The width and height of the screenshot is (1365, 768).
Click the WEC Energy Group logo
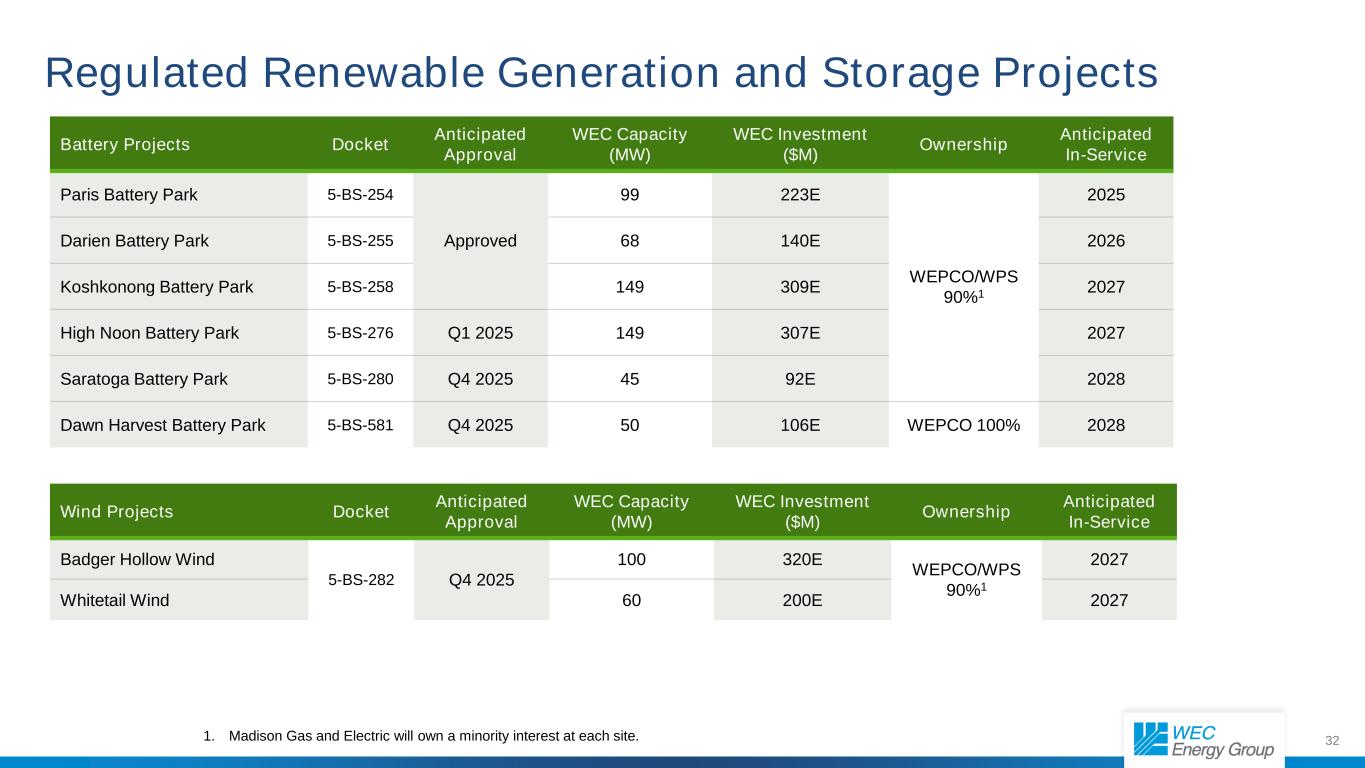pos(1204,740)
